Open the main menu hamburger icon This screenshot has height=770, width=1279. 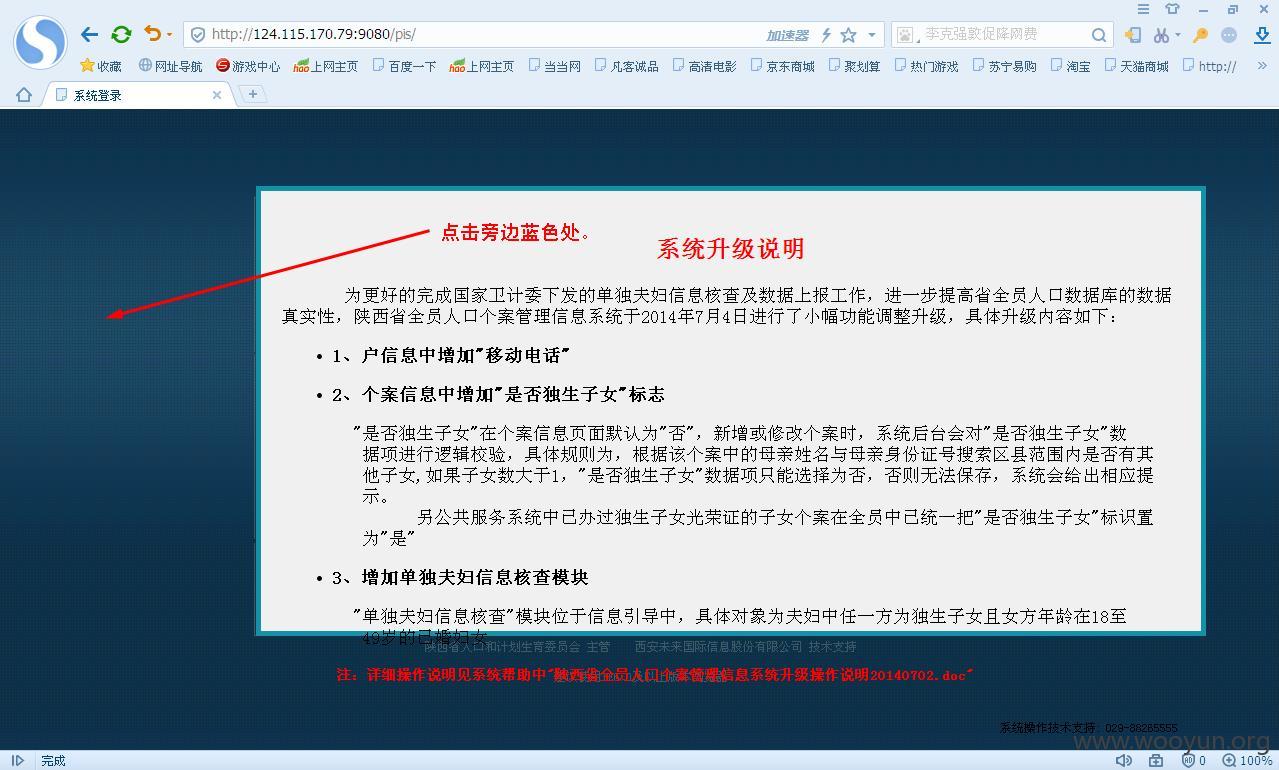pos(1143,9)
